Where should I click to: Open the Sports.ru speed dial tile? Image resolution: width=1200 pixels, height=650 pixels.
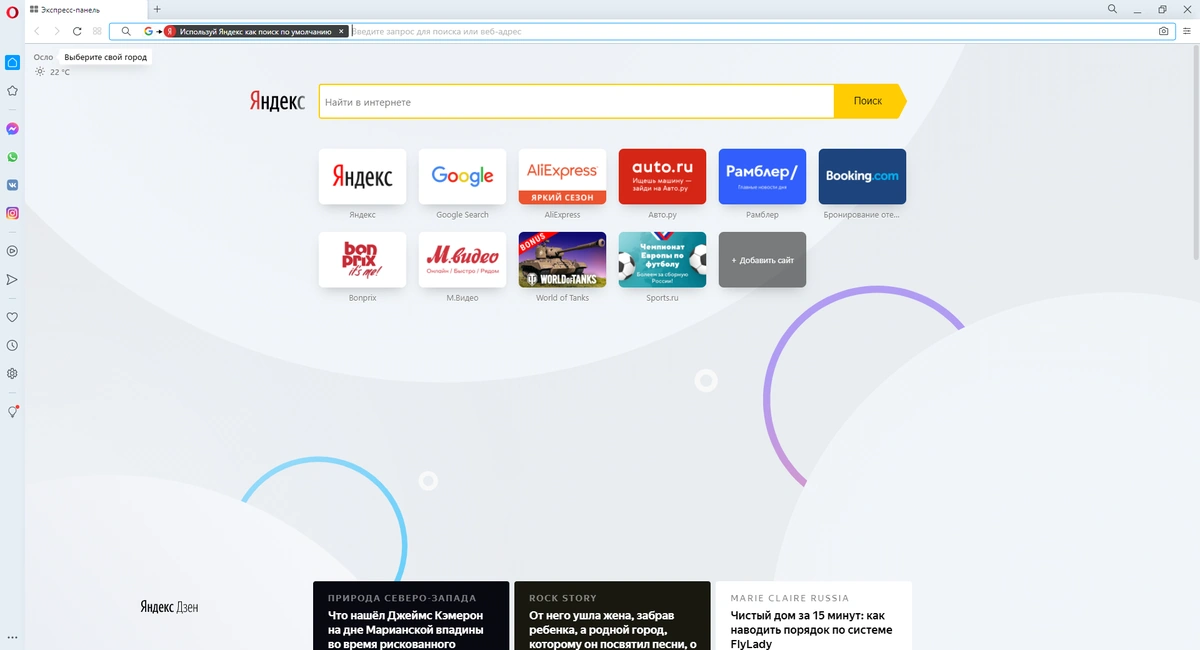(x=662, y=260)
